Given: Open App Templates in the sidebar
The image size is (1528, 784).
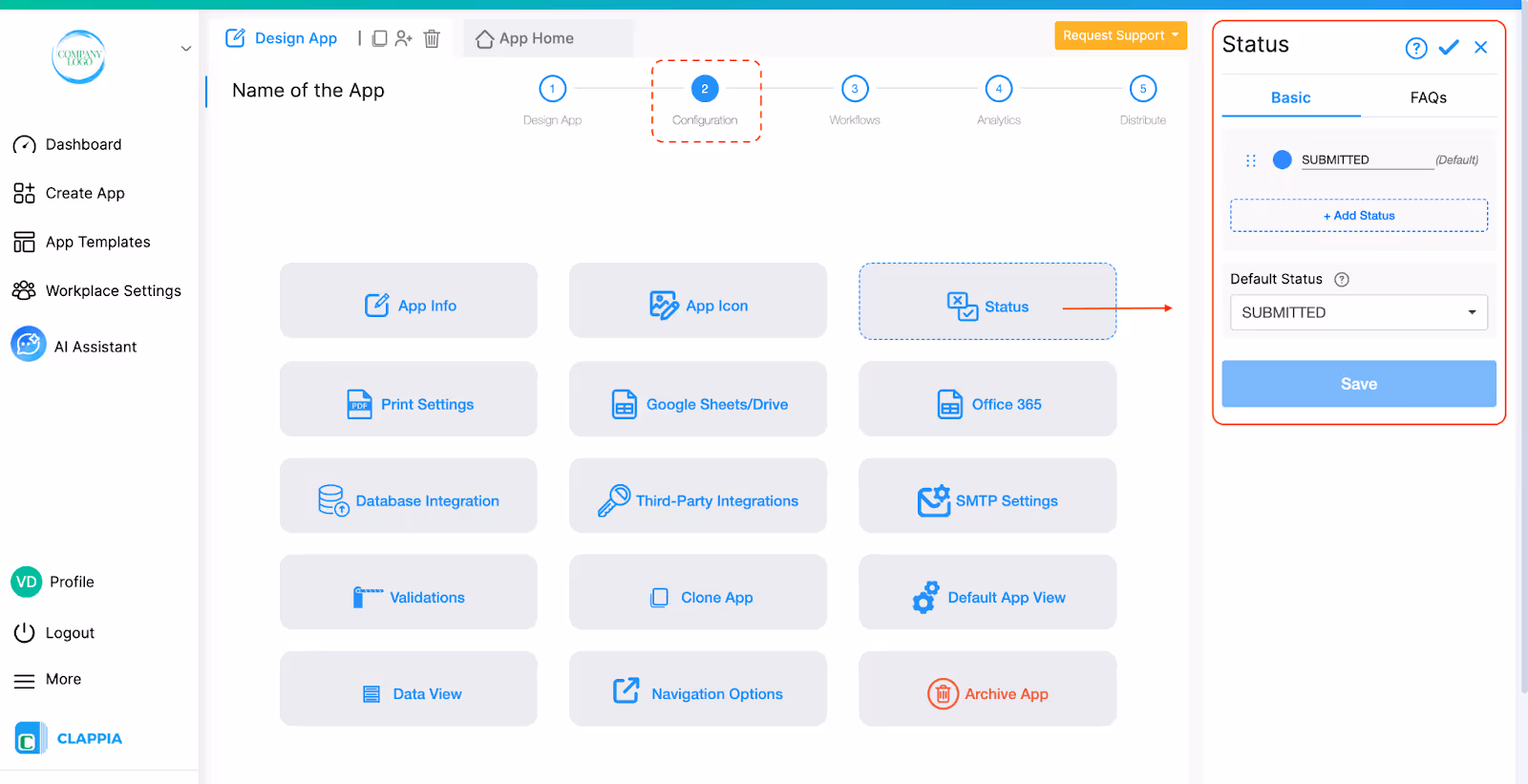Looking at the screenshot, I should pos(98,242).
